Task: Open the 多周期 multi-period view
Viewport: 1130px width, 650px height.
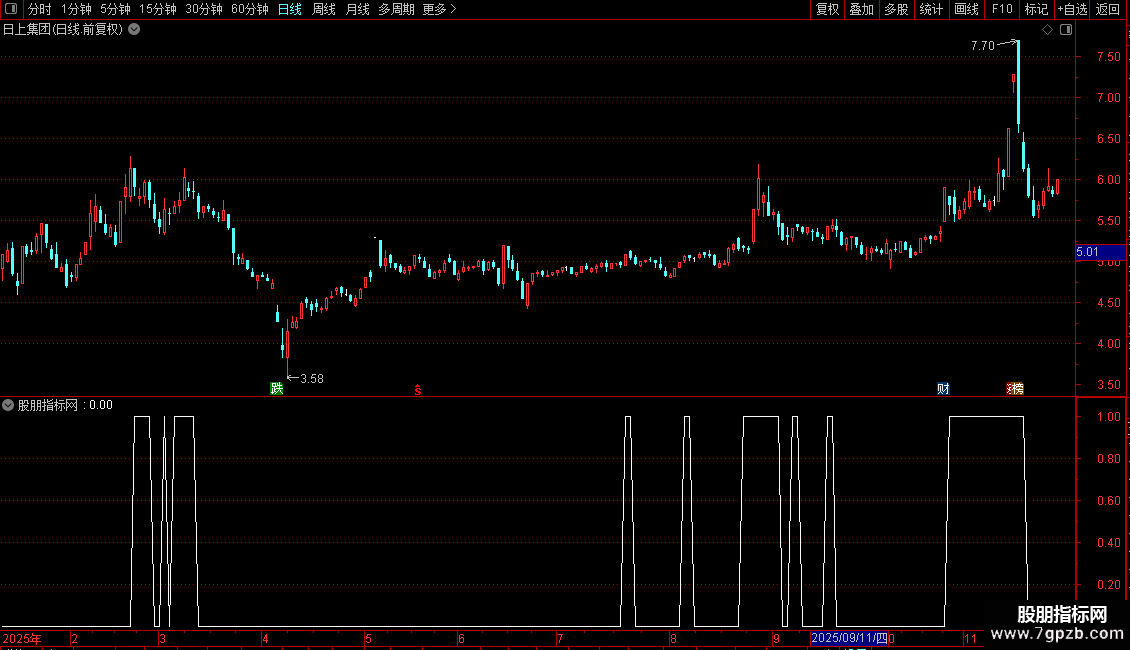Action: [x=396, y=9]
